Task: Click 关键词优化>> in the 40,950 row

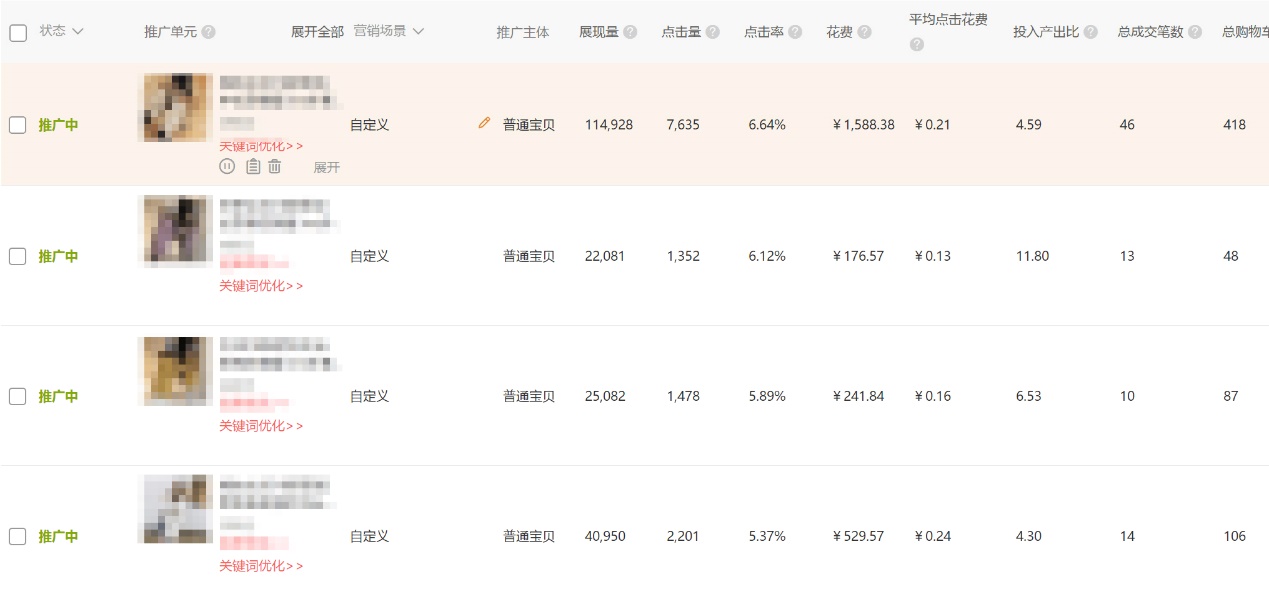Action: click(x=261, y=566)
